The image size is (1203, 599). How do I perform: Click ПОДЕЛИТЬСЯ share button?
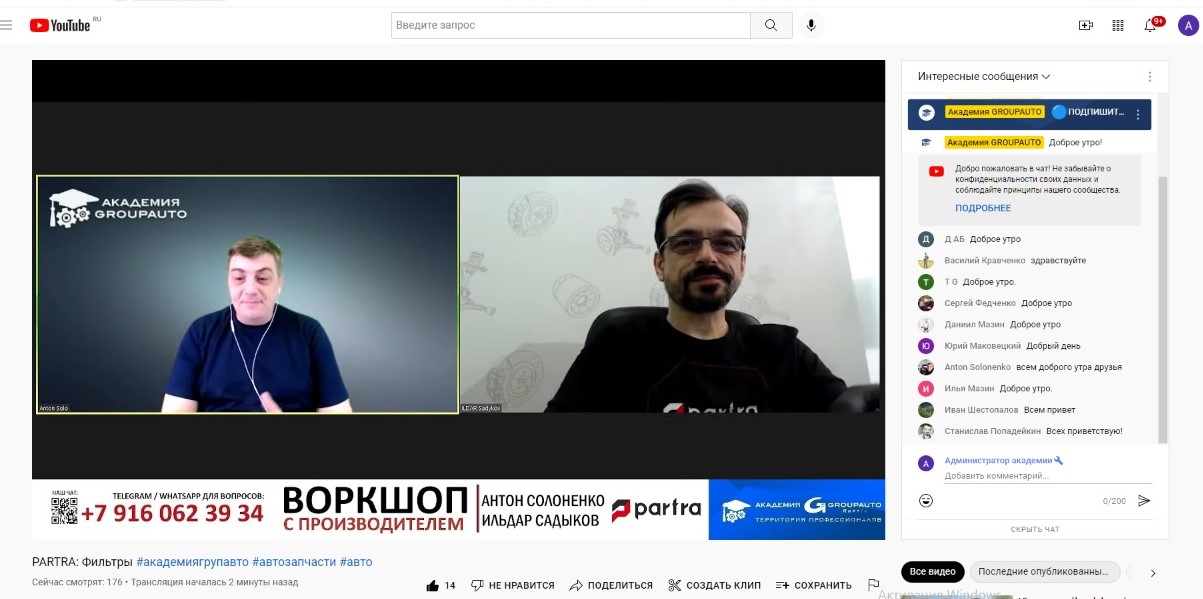point(611,585)
